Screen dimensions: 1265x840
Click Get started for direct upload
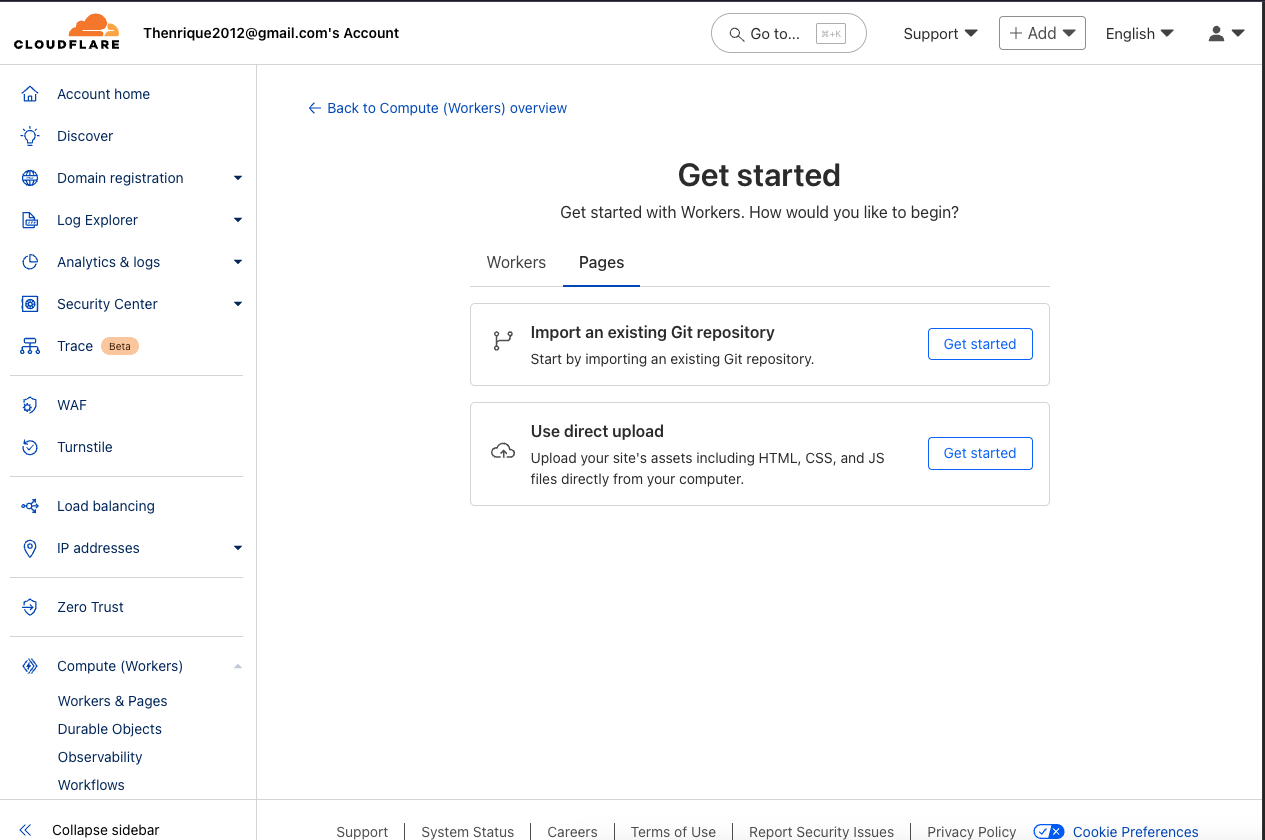pos(980,453)
